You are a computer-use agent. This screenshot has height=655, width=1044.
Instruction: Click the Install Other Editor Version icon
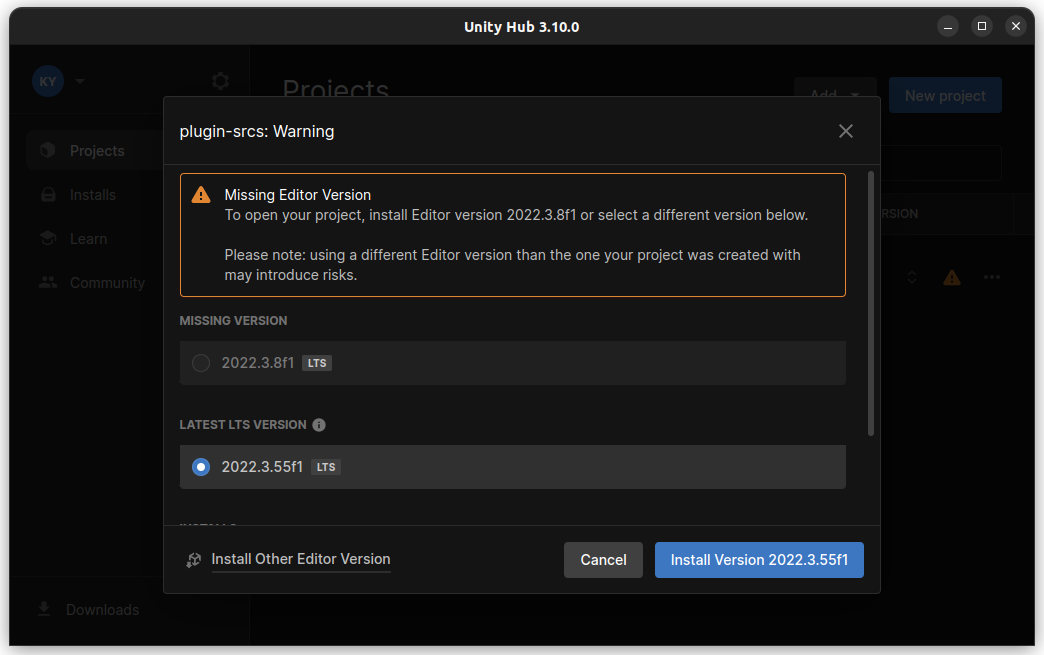coord(194,560)
